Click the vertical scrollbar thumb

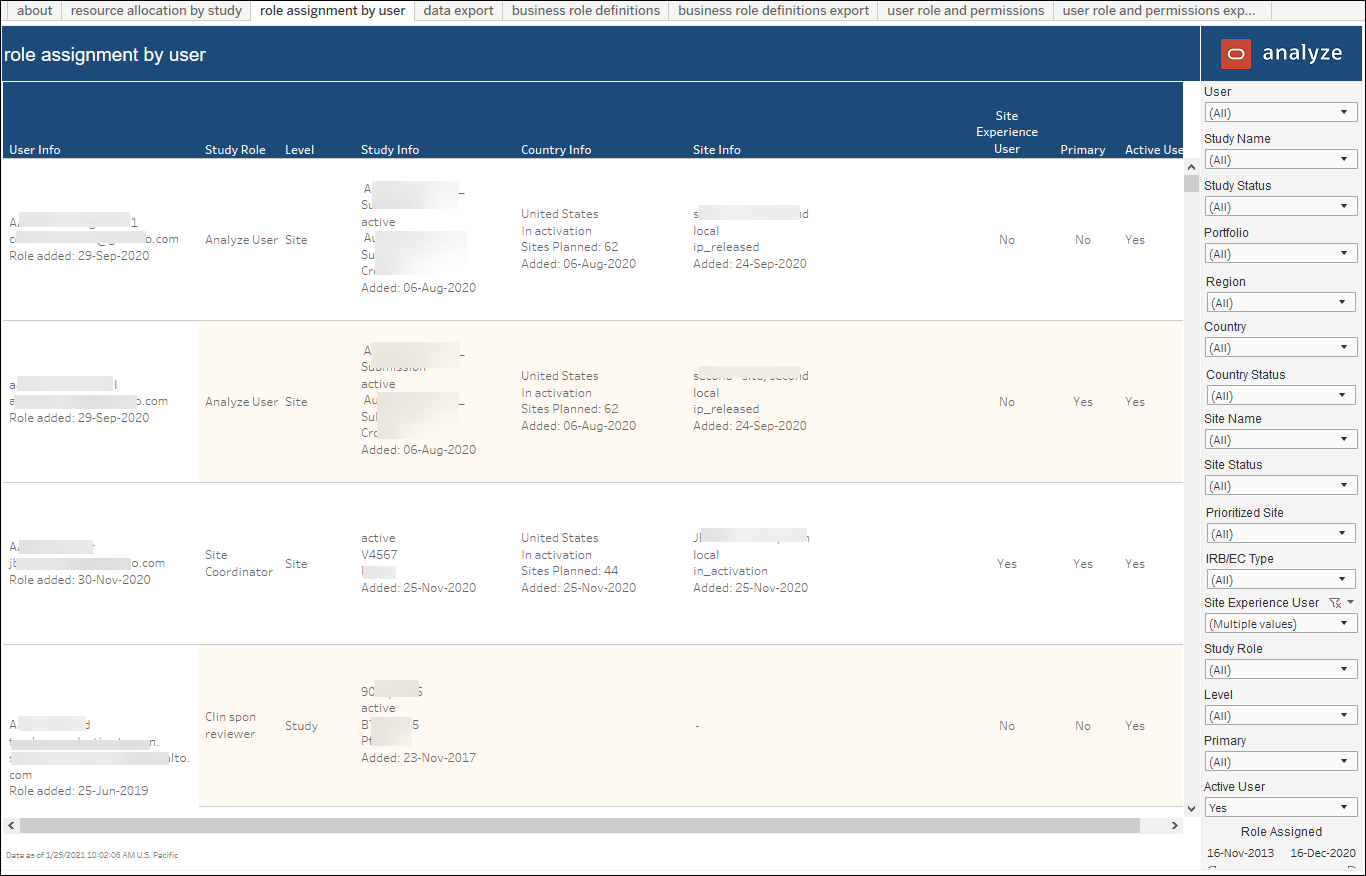[x=1191, y=183]
